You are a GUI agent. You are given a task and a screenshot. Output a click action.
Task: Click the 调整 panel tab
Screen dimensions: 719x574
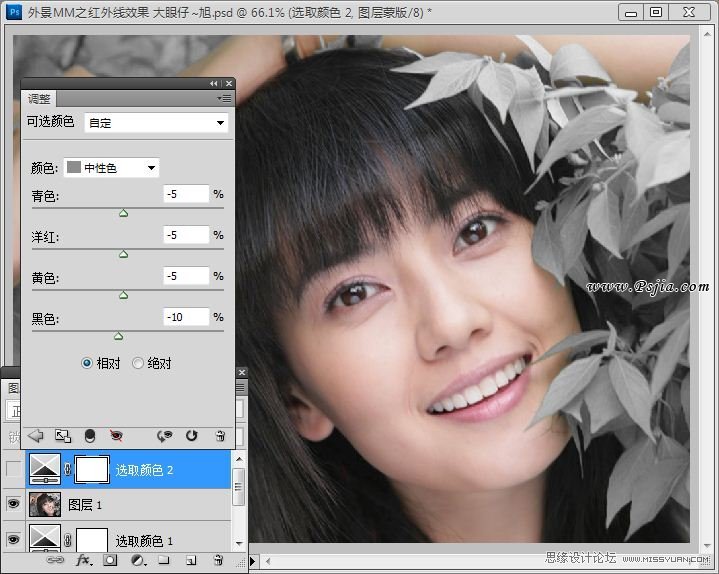pos(40,99)
